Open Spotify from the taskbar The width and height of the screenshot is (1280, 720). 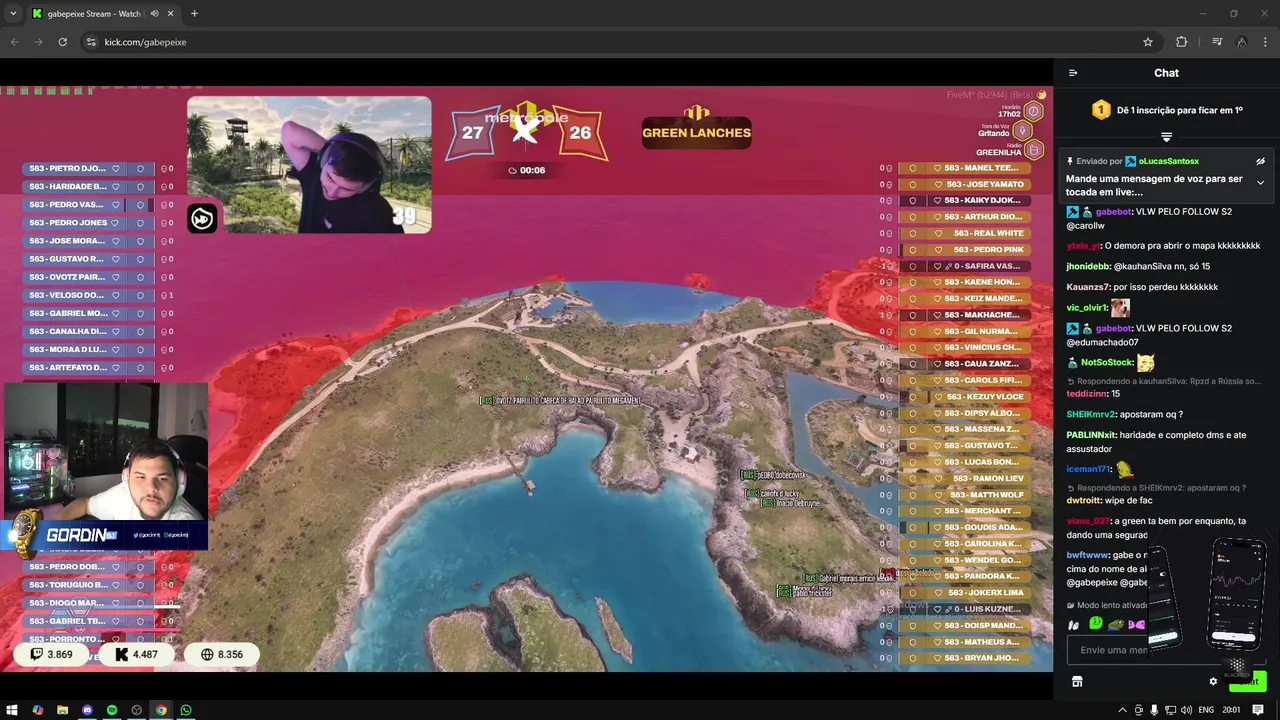coord(112,710)
